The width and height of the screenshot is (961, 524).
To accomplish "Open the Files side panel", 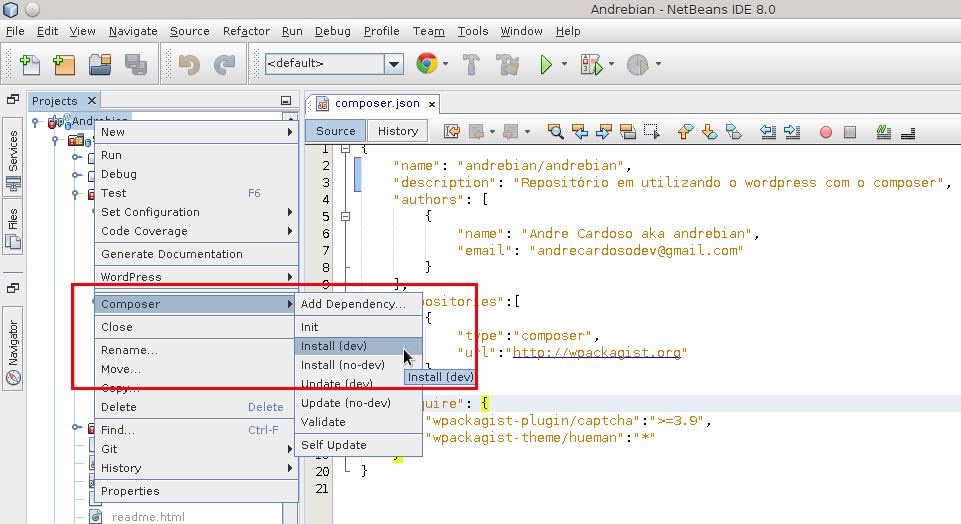I will point(13,226).
